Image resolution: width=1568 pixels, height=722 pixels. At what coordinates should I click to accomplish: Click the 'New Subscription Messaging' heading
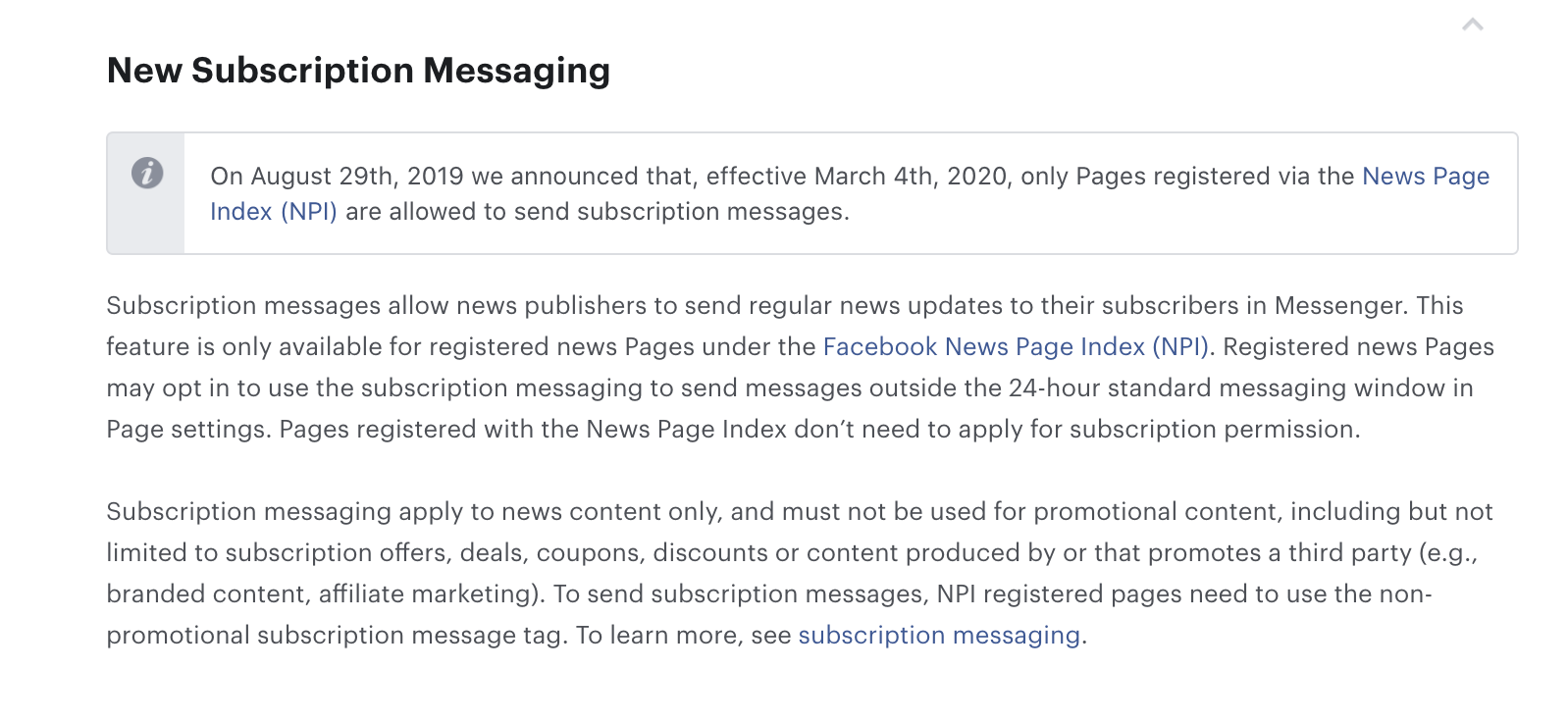tap(358, 71)
